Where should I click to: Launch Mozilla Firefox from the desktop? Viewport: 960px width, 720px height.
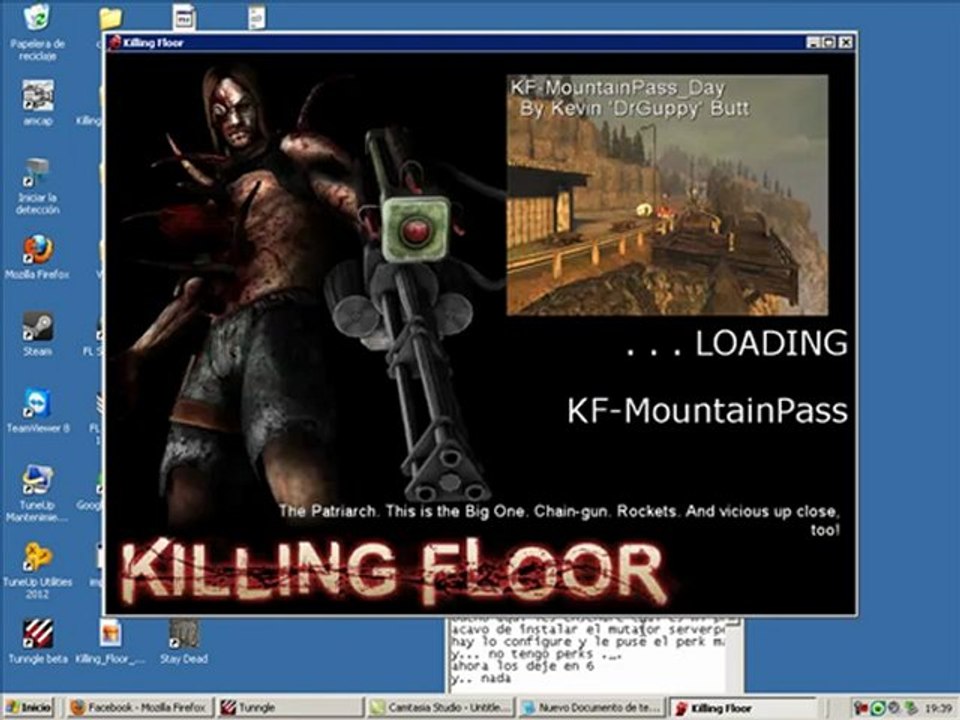(37, 257)
